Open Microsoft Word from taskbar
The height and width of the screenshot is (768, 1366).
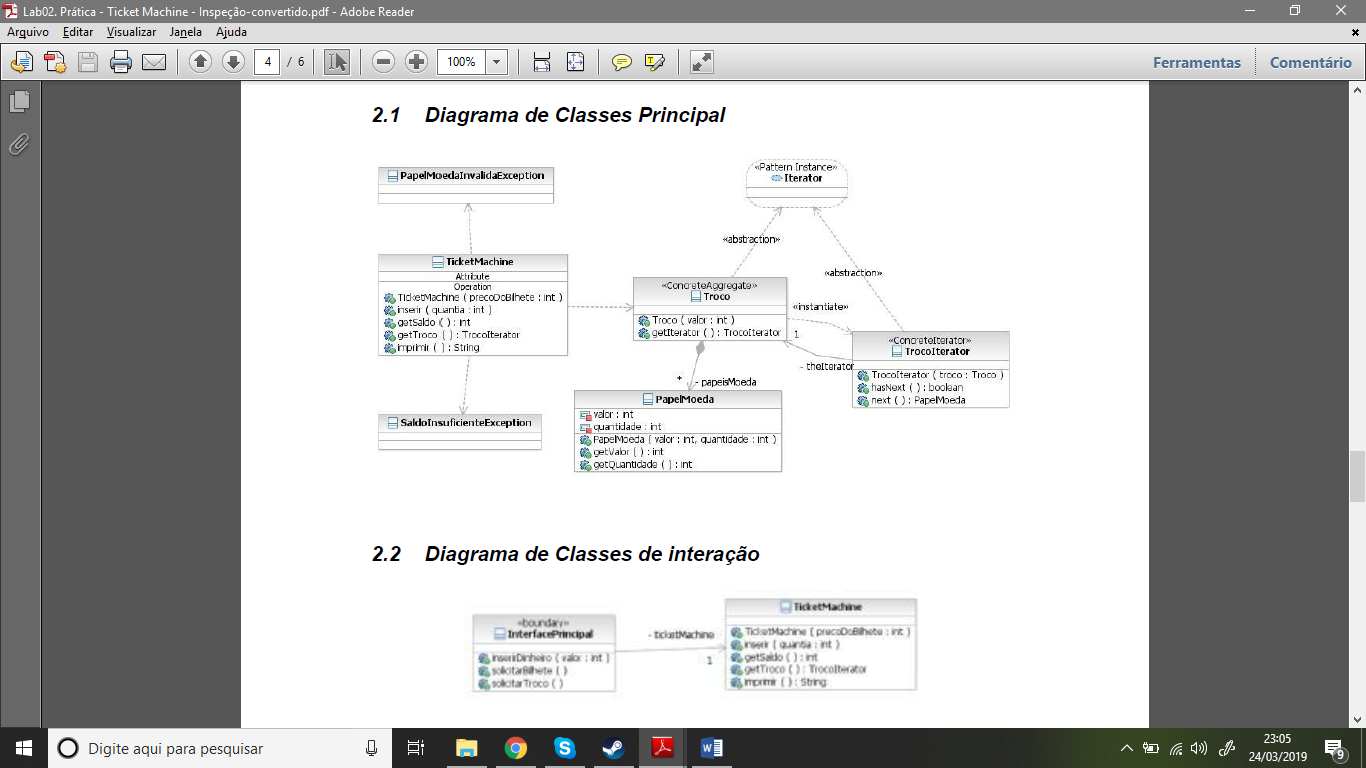pos(711,748)
